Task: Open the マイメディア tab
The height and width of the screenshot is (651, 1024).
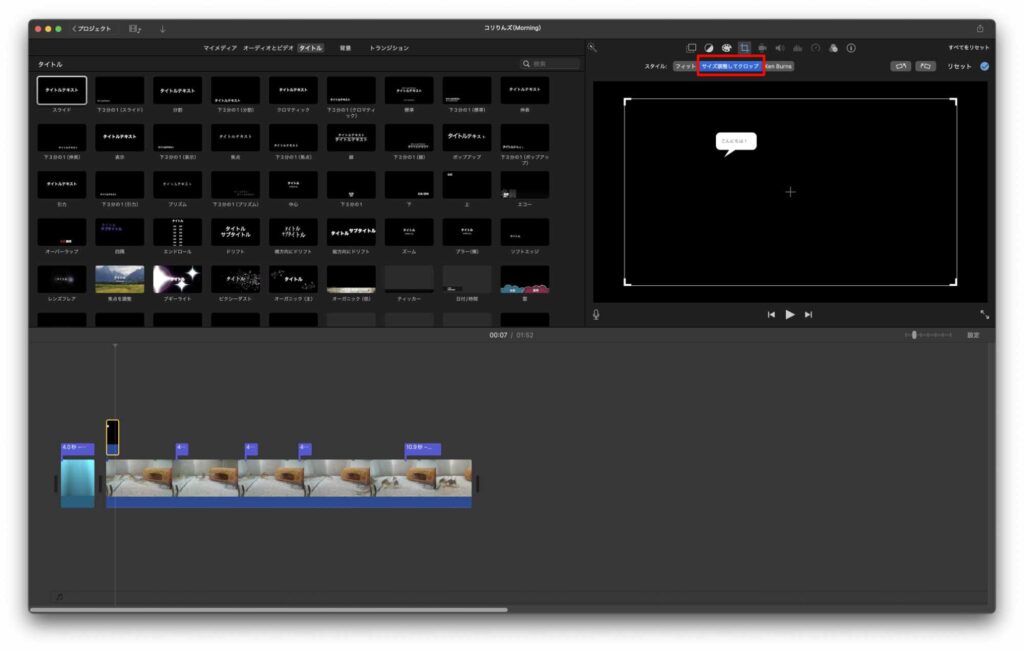Action: 219,47
